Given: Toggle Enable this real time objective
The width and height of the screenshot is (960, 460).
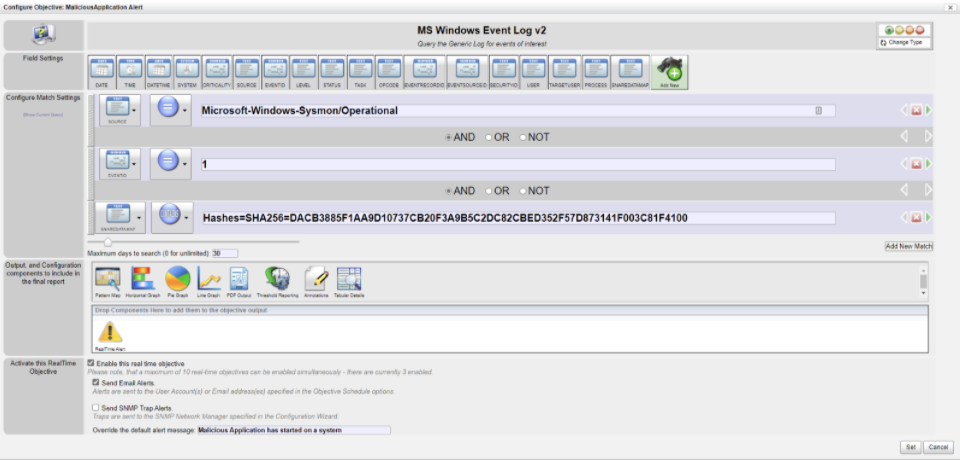Looking at the screenshot, I should 91,363.
